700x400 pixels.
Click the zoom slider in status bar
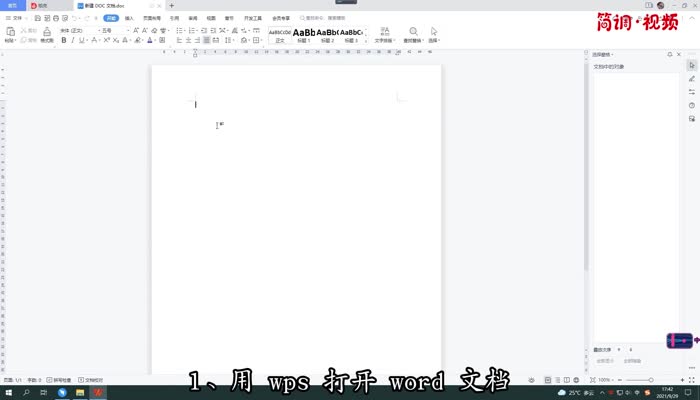651,380
